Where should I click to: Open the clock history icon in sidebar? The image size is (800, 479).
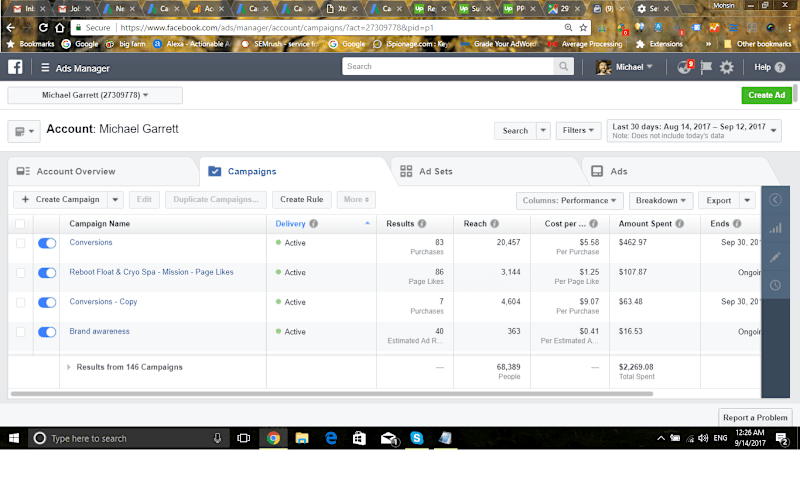[x=776, y=285]
